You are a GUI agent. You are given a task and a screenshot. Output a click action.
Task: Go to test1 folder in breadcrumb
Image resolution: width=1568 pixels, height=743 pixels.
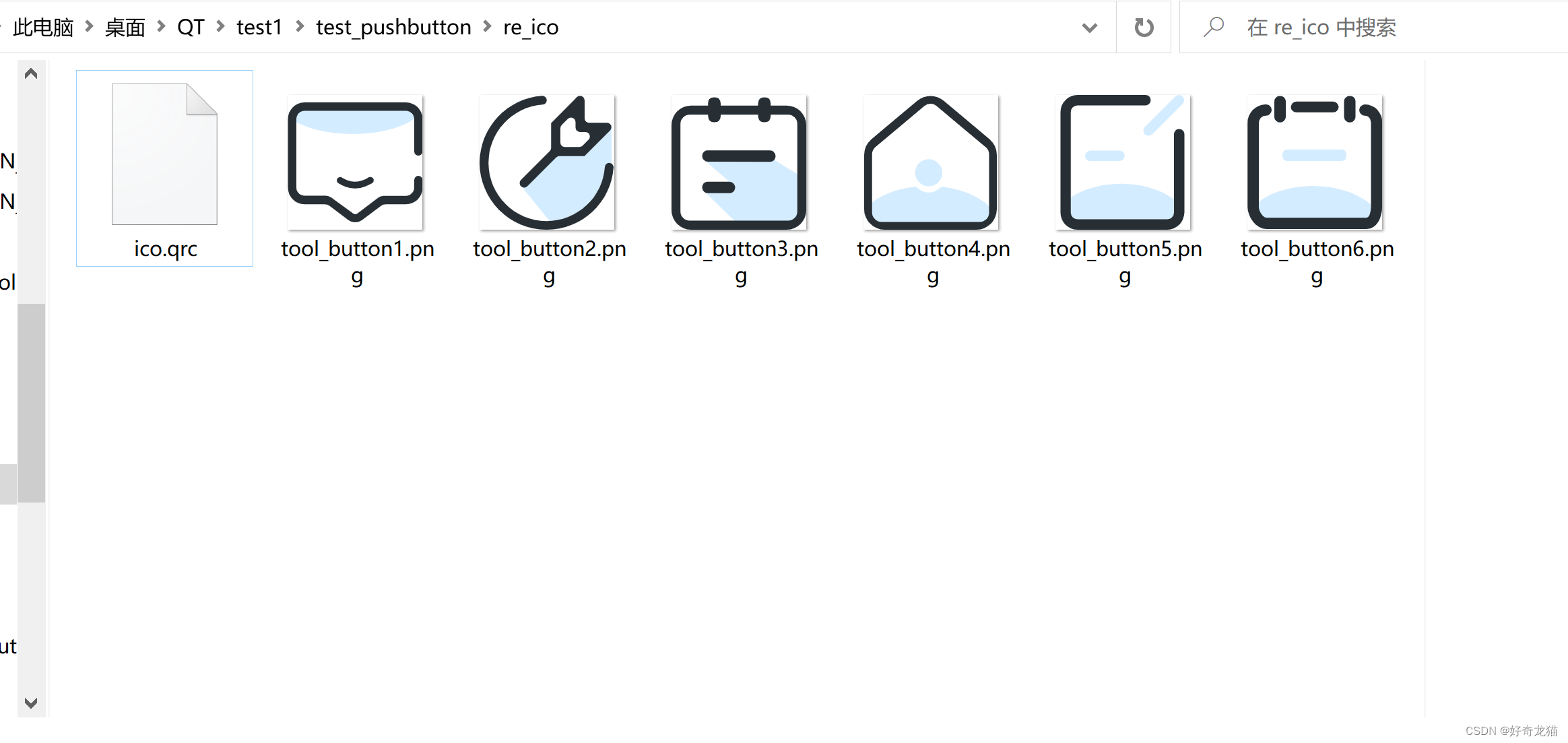tap(259, 27)
